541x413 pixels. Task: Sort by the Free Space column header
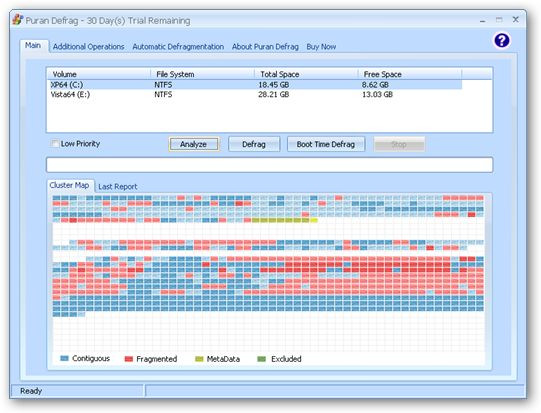point(410,74)
